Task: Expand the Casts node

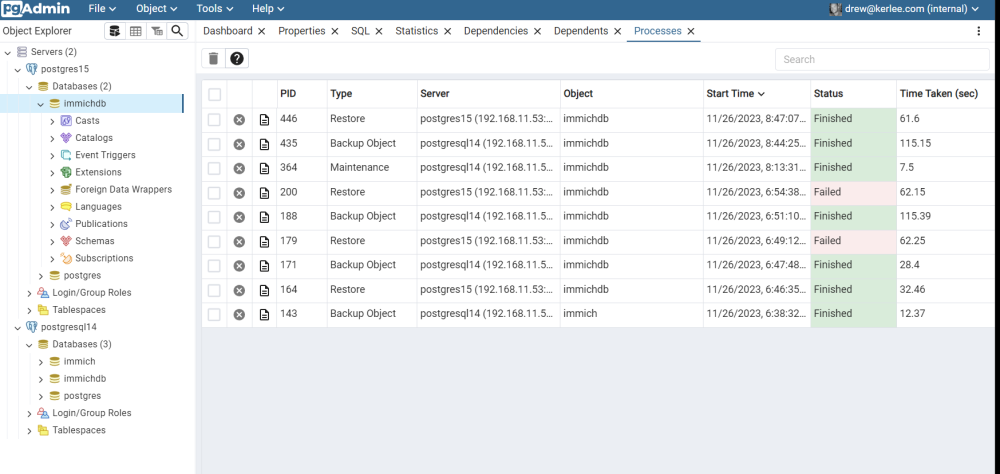Action: 52,121
